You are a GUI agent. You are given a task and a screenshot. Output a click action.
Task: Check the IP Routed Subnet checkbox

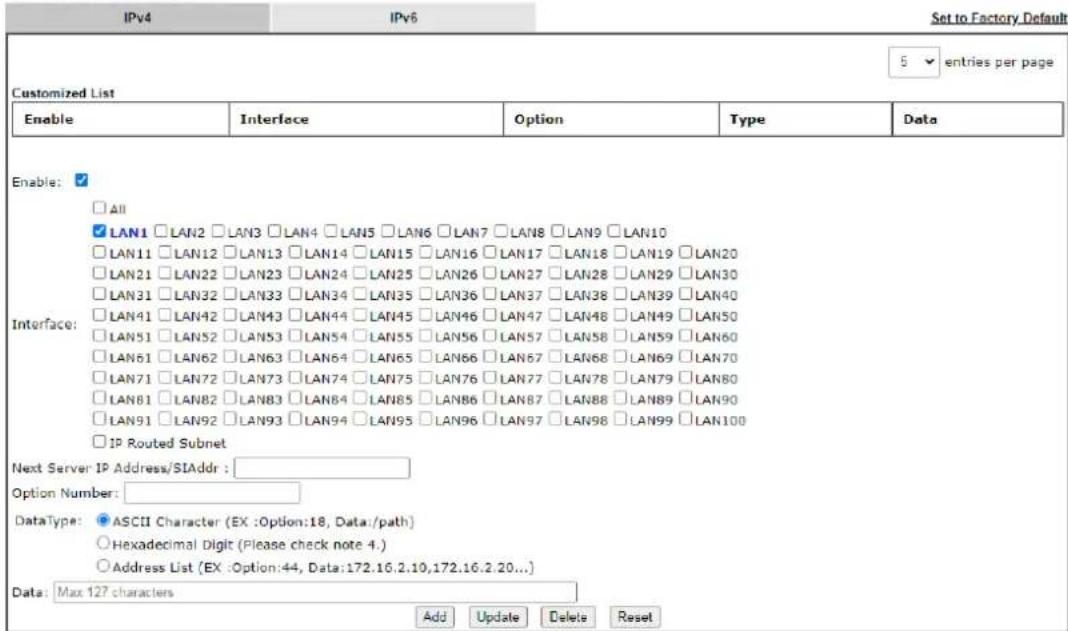(99, 442)
